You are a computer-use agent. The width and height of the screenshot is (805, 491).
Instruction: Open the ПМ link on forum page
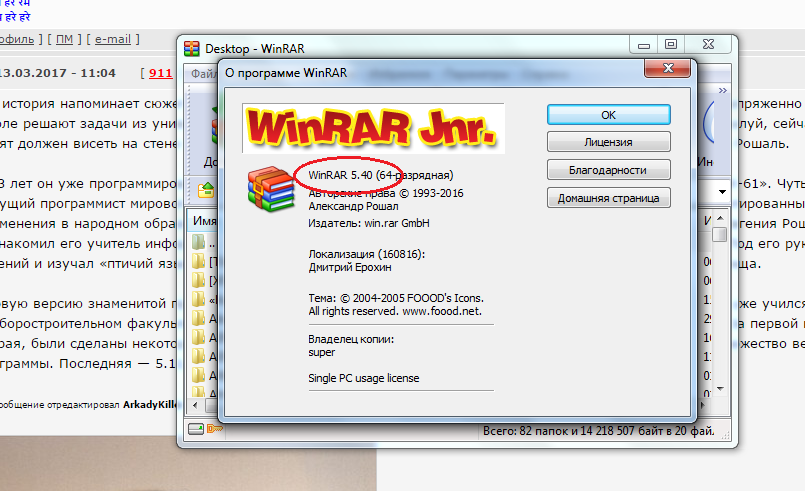(64, 39)
